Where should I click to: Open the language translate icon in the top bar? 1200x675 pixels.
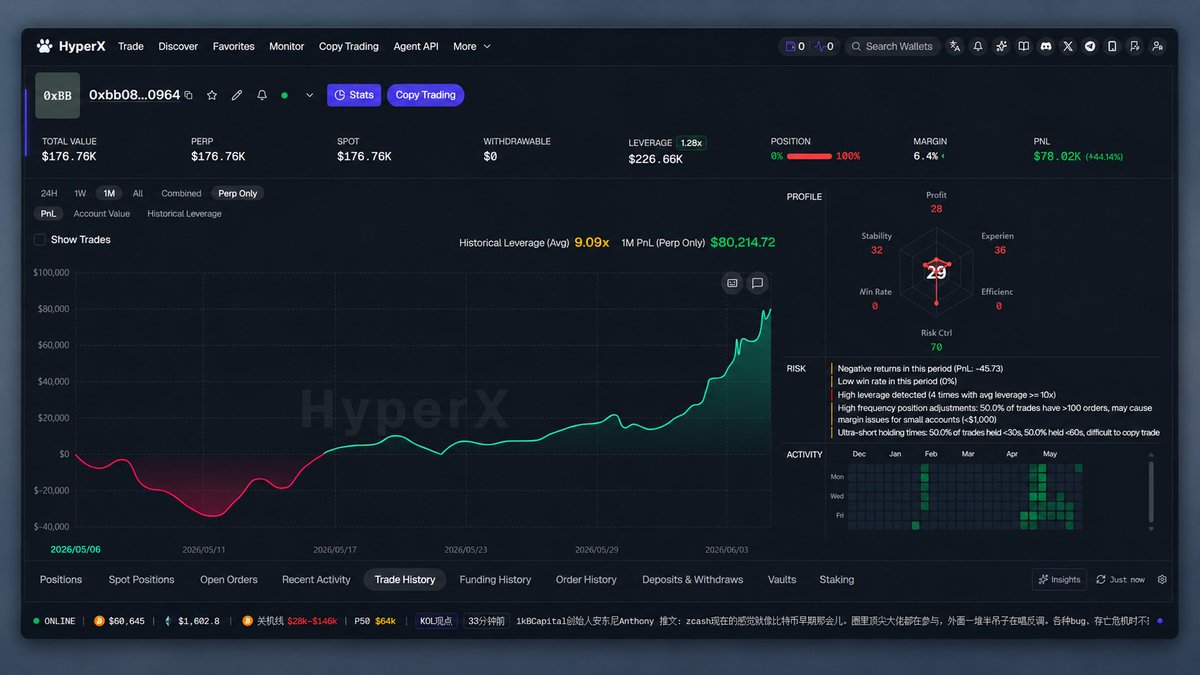[955, 46]
